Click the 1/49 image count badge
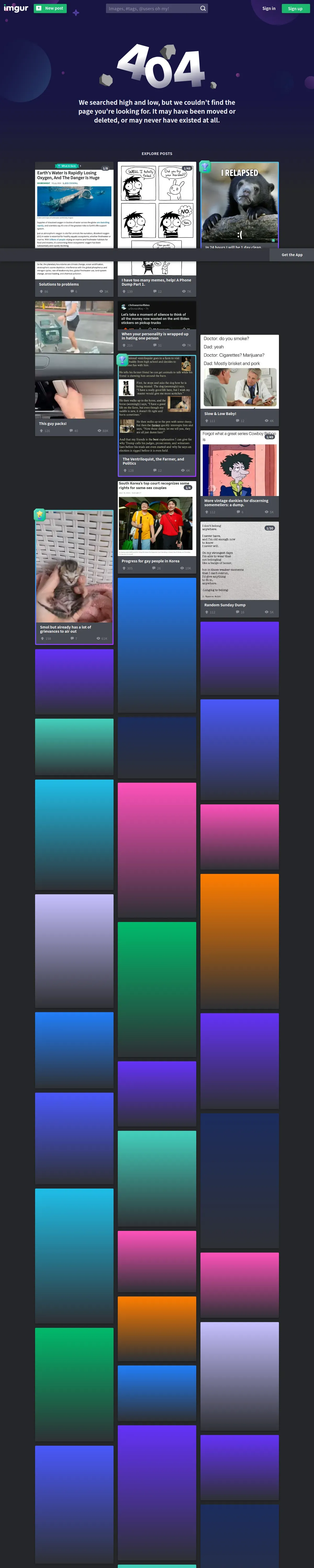Image resolution: width=314 pixels, height=1568 pixels. point(270,437)
